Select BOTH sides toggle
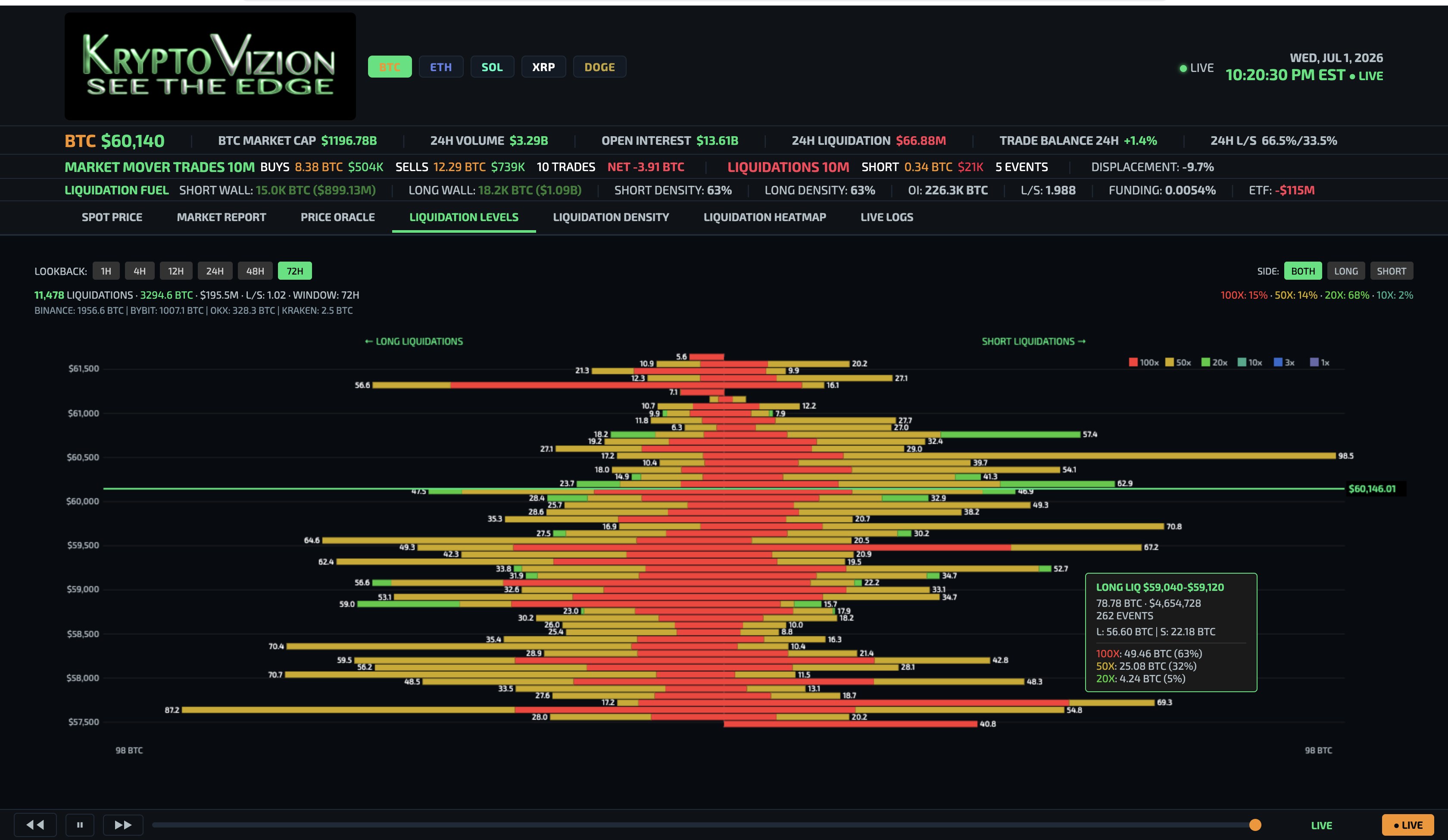Viewport: 1448px width, 840px height. tap(1303, 271)
